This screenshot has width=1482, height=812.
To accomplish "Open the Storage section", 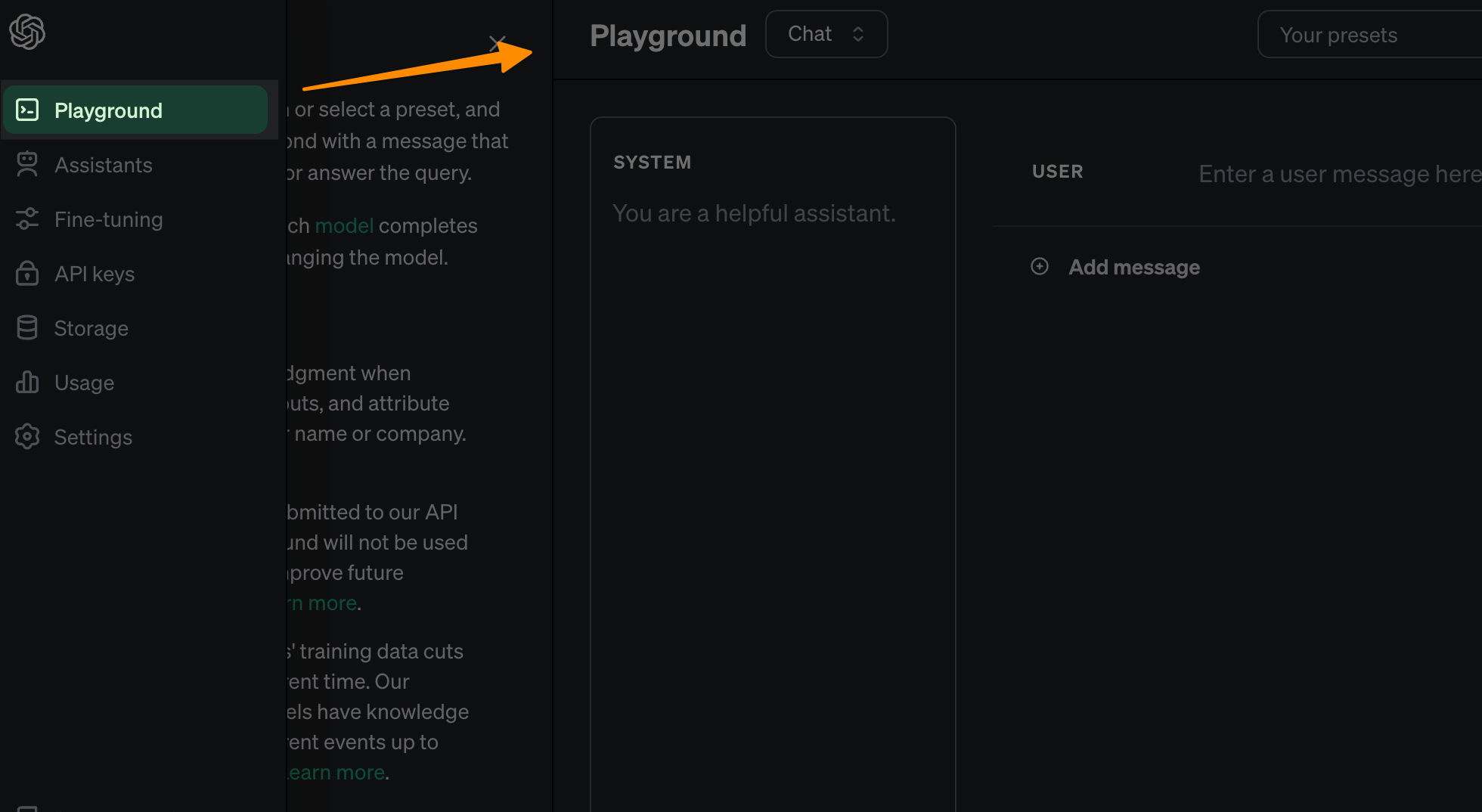I will tap(91, 328).
